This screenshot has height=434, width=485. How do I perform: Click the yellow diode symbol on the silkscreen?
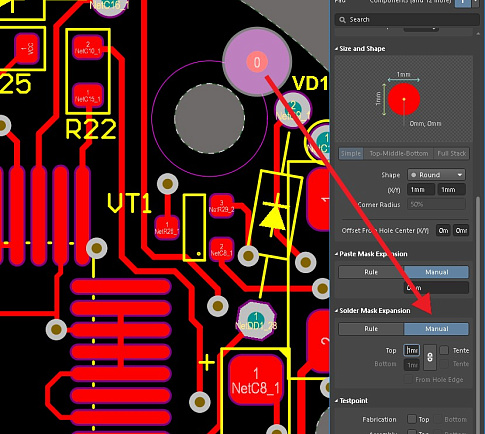274,217
